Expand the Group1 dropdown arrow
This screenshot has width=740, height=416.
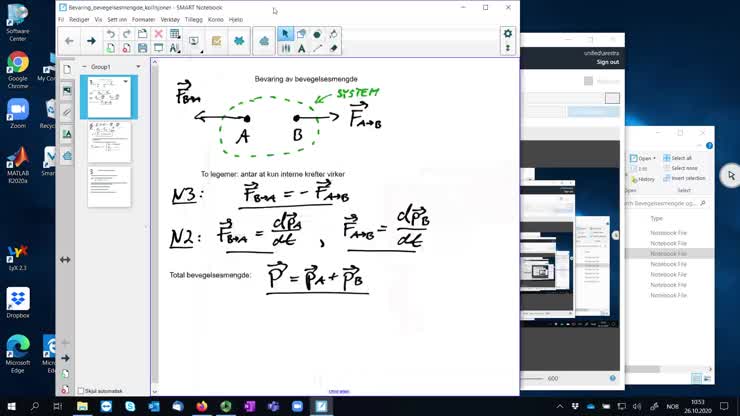pyautogui.click(x=138, y=67)
